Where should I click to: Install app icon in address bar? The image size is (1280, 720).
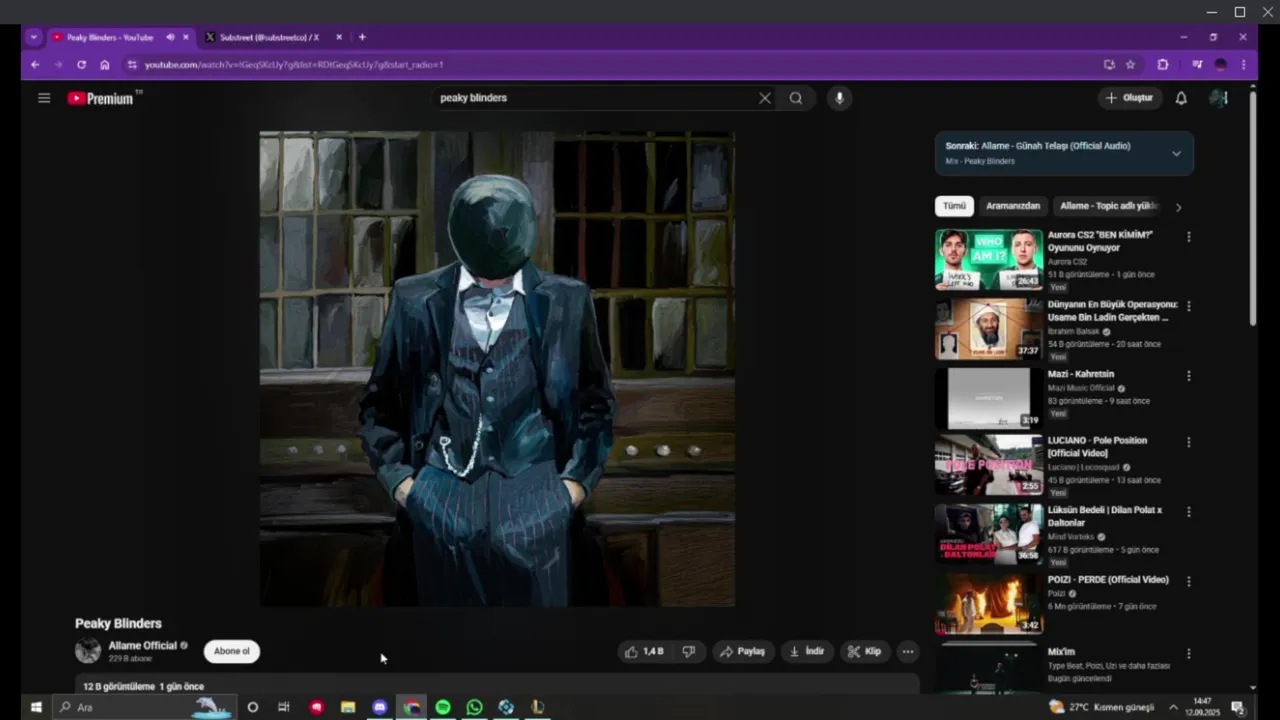click(x=1109, y=65)
